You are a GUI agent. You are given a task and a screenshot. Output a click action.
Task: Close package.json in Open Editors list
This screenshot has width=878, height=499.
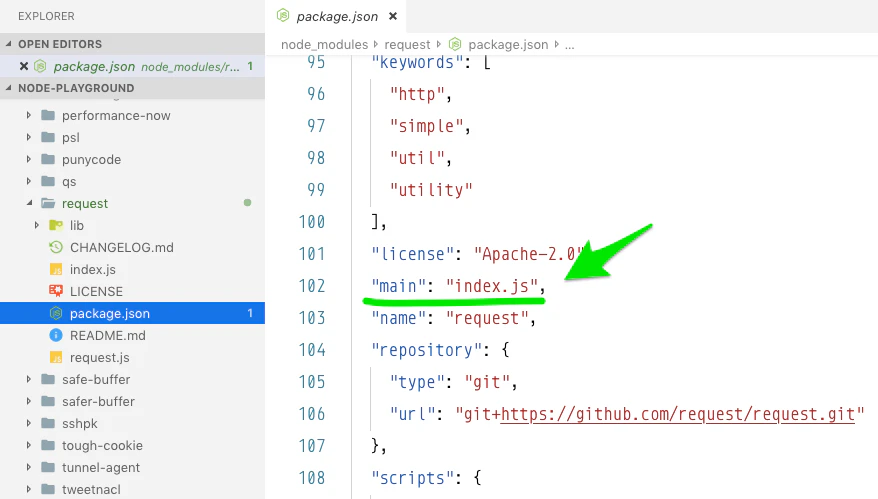point(24,66)
